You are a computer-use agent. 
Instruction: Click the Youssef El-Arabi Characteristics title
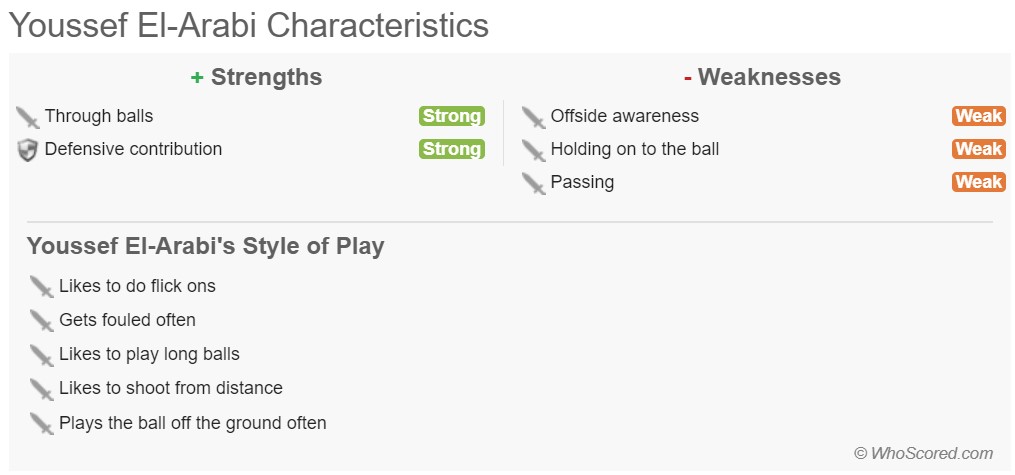249,24
